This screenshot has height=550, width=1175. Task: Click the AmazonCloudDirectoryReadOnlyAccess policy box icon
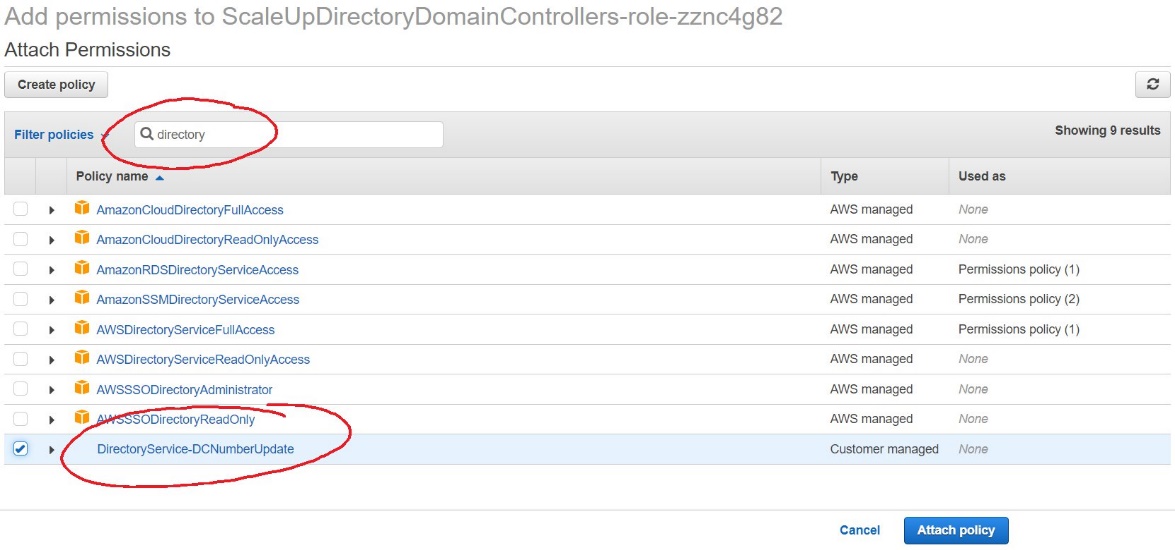click(82, 238)
